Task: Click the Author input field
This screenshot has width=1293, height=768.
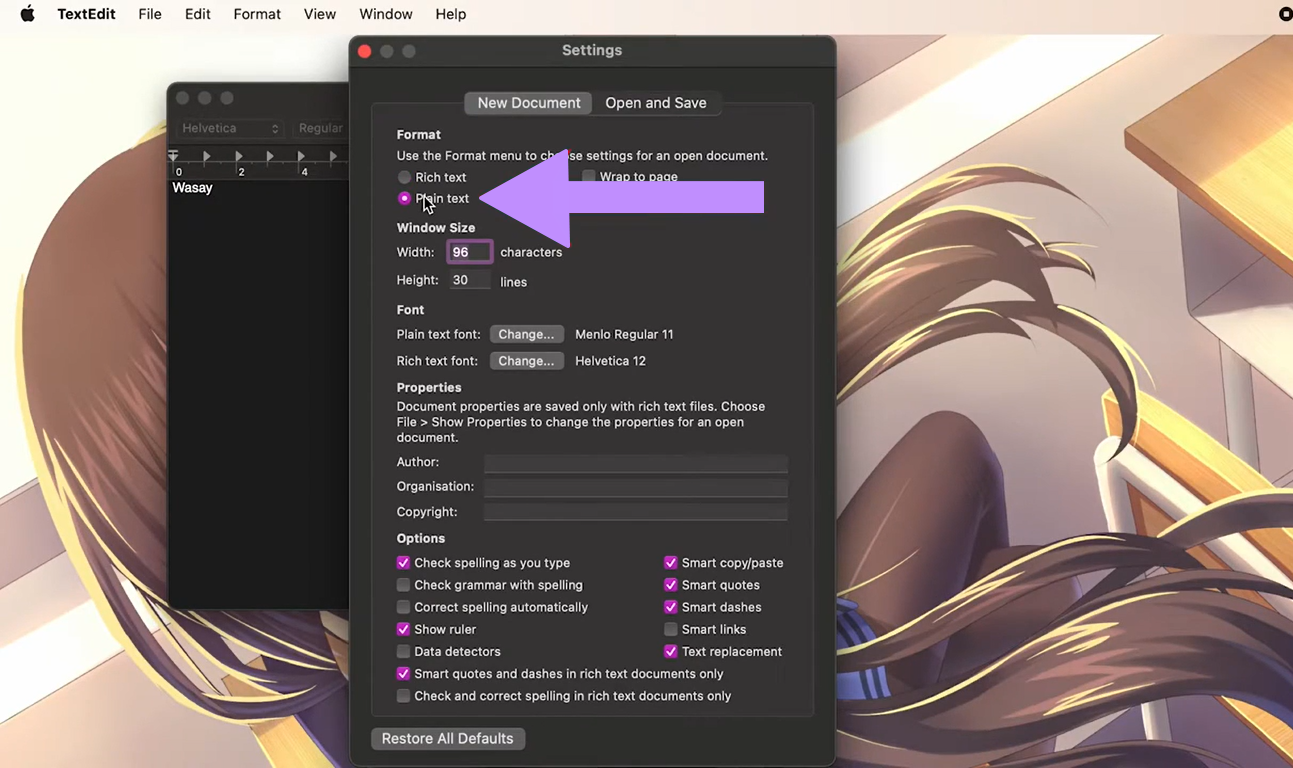Action: pyautogui.click(x=635, y=463)
